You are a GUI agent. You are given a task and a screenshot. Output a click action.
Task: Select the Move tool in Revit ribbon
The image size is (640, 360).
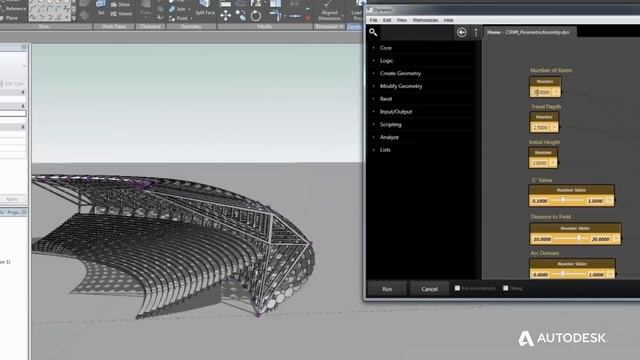[x=225, y=16]
